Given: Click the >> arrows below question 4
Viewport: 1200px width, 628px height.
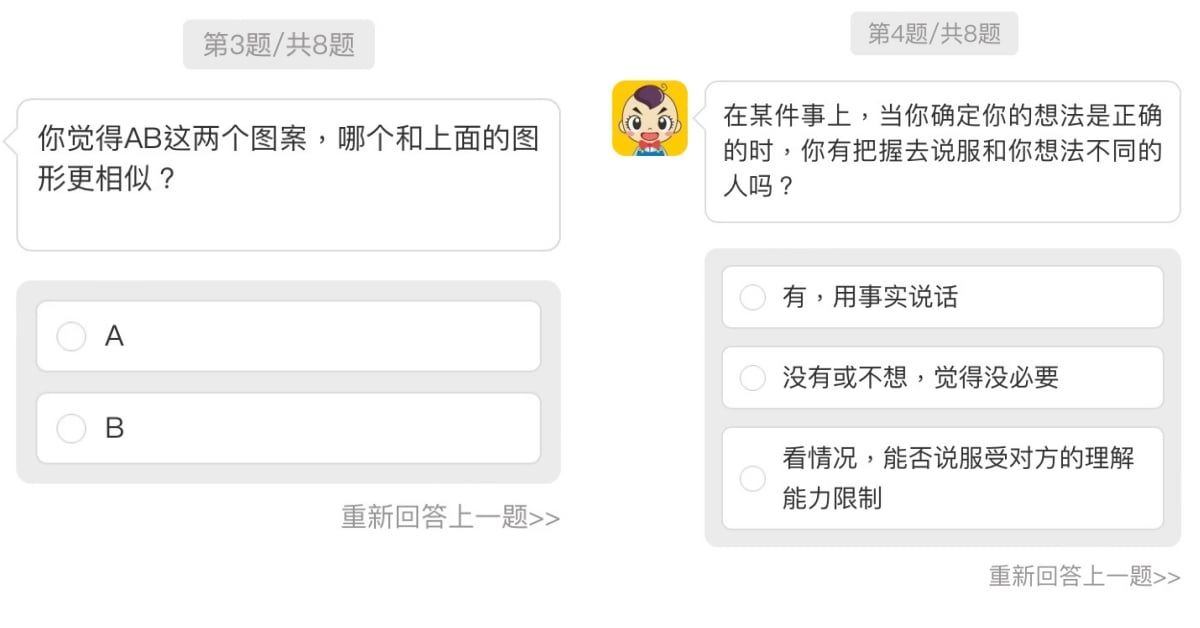Looking at the screenshot, I should [1167, 577].
